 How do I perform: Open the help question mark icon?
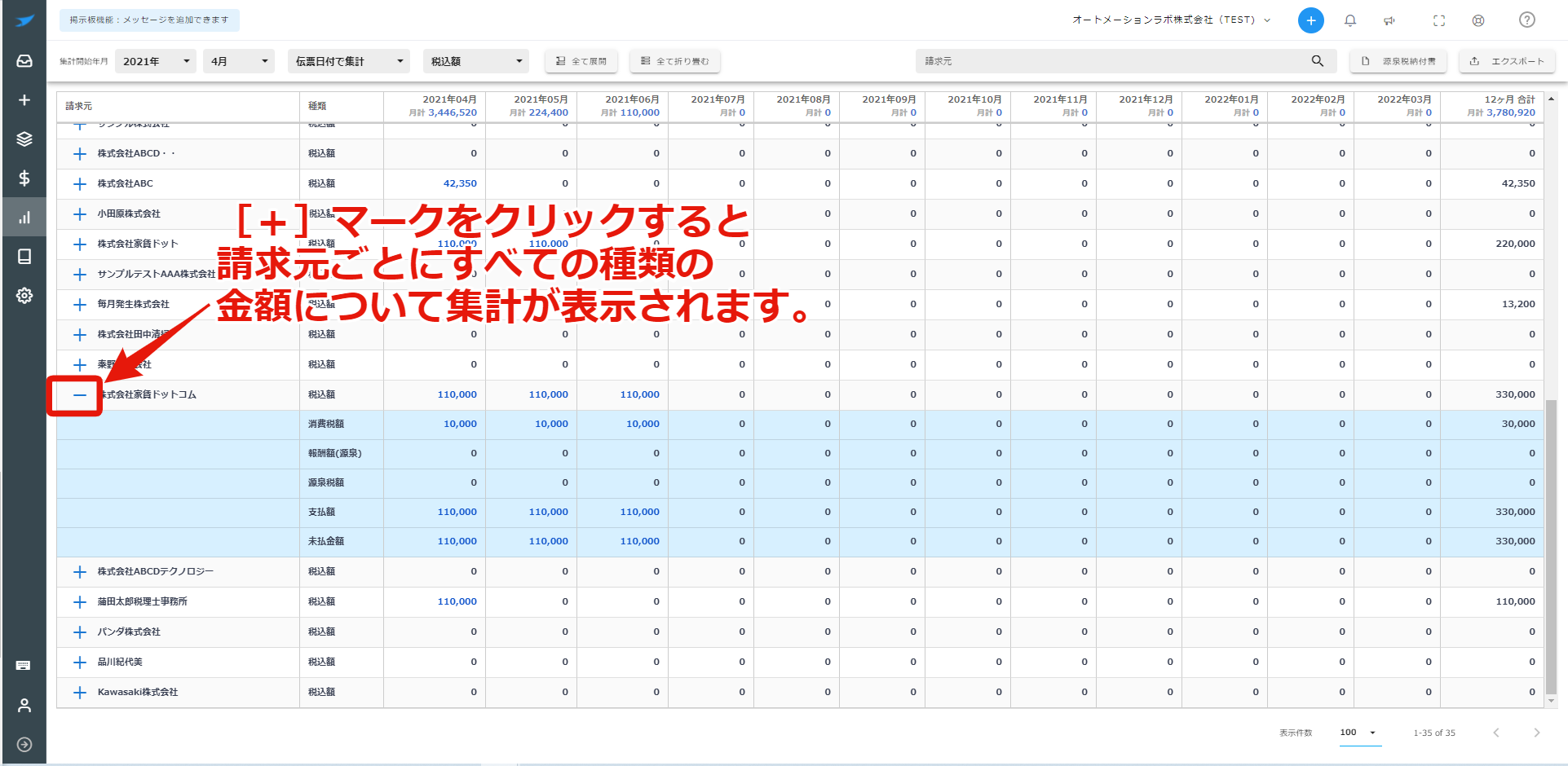(x=1527, y=20)
